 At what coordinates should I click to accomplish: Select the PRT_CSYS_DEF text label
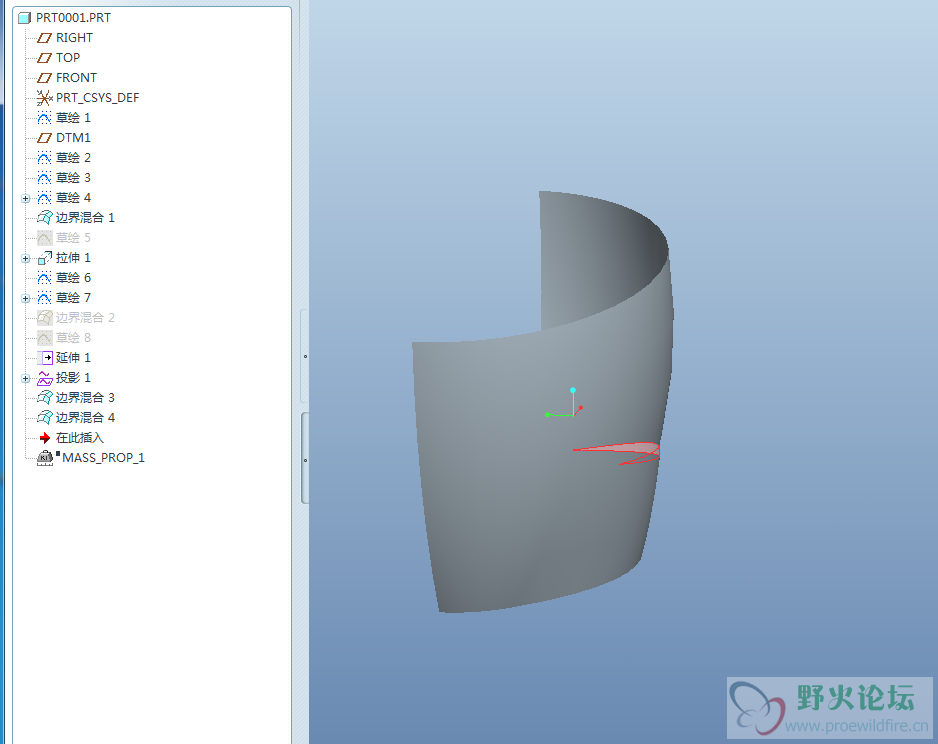tap(98, 97)
